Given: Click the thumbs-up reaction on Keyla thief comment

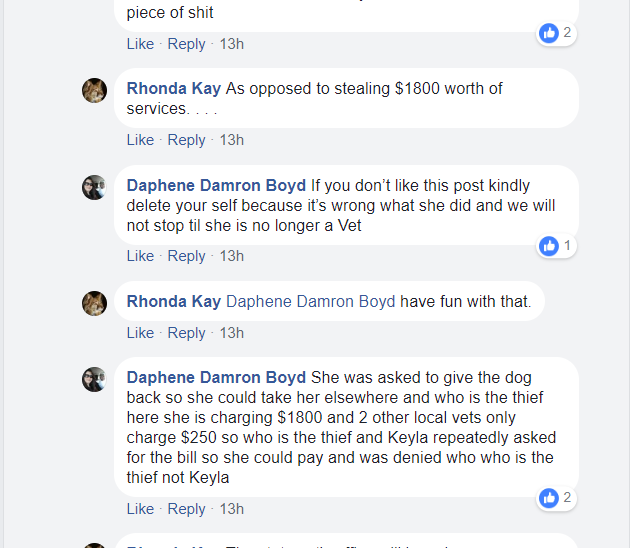Looking at the screenshot, I should coord(549,498).
